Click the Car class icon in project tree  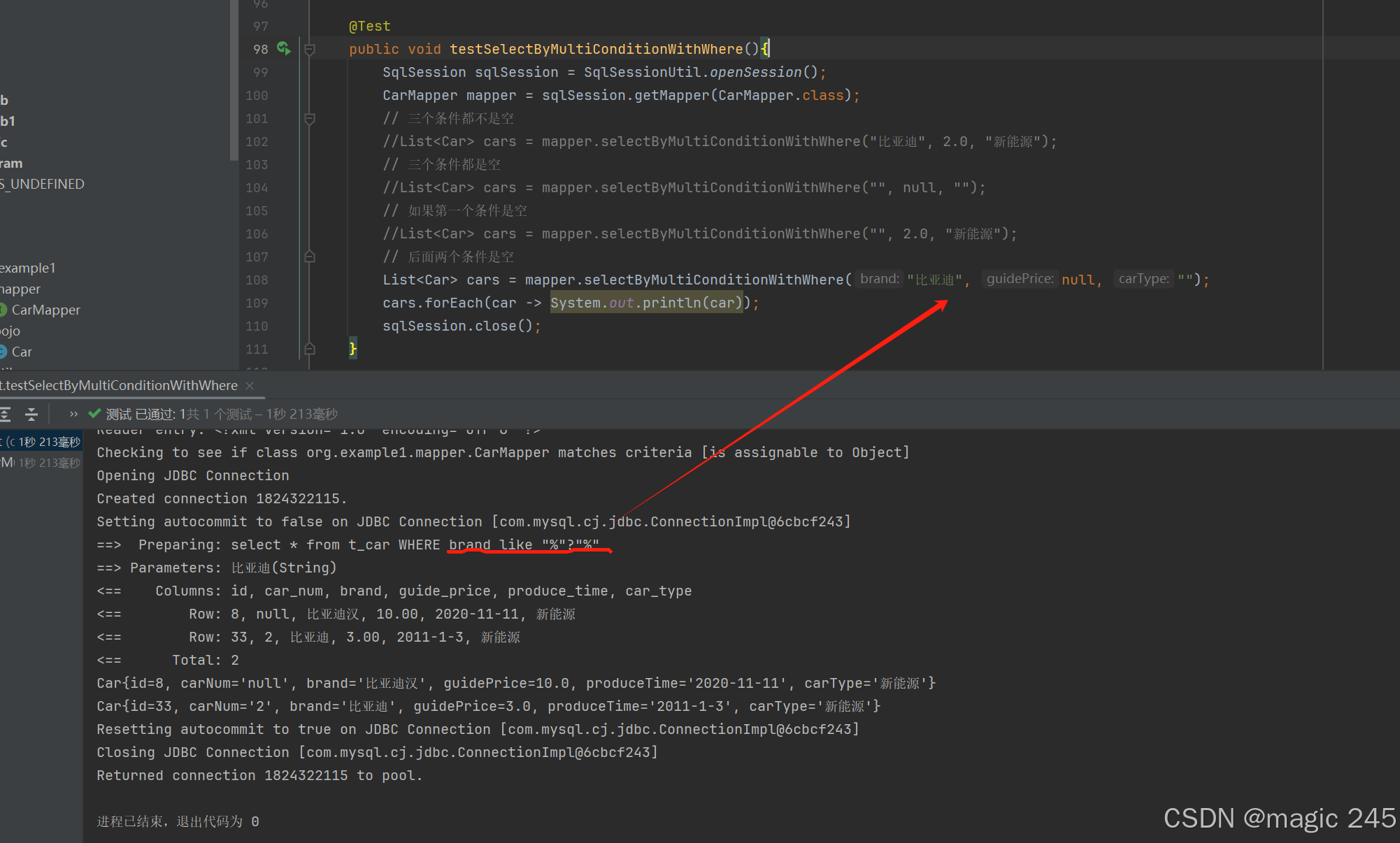pos(3,352)
